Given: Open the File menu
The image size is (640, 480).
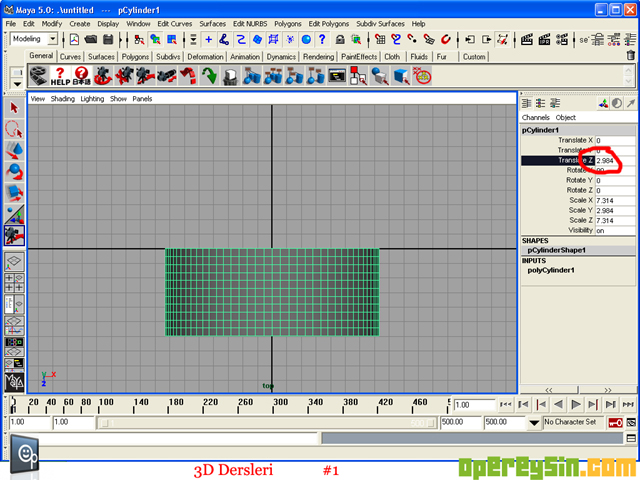Looking at the screenshot, I should (11, 24).
